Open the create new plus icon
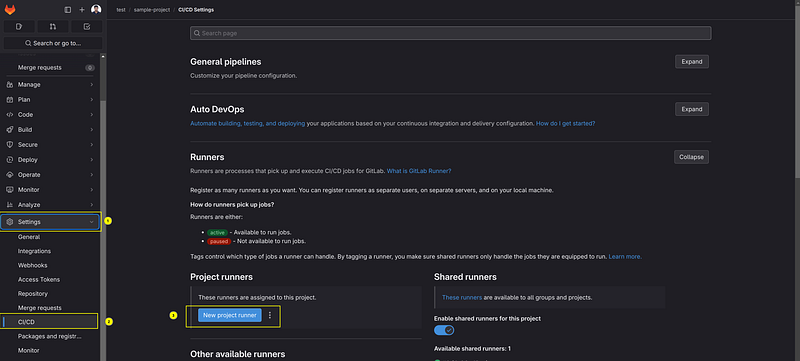Screen dimensions: 800x361 pos(82,10)
